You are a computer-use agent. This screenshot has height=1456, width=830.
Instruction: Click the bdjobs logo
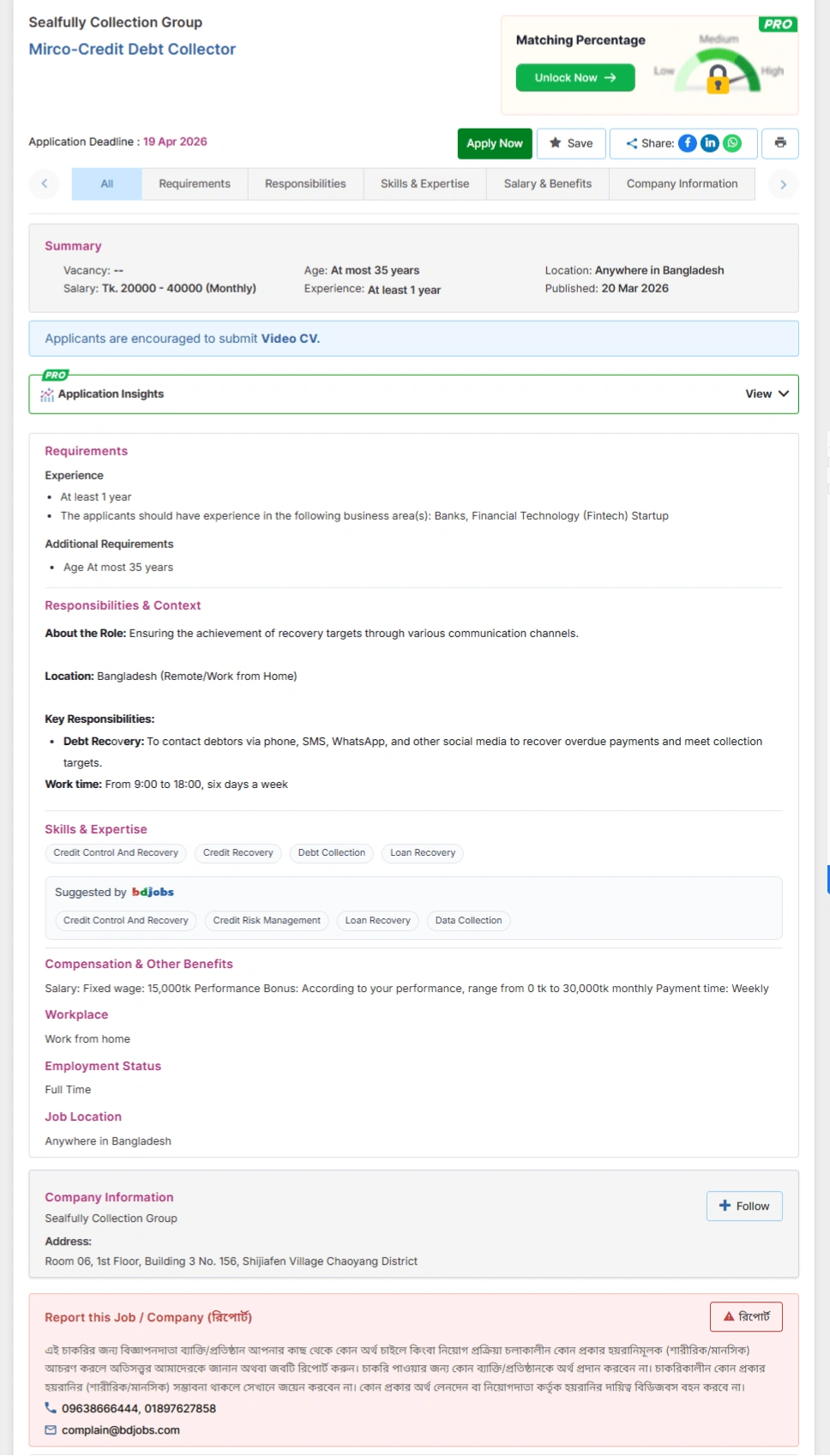coord(153,893)
